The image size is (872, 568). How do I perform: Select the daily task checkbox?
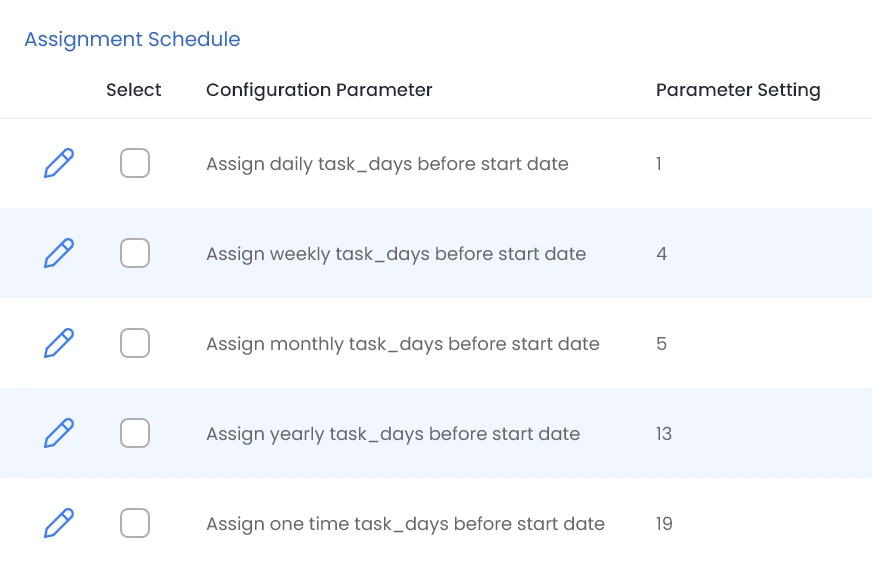coord(135,163)
